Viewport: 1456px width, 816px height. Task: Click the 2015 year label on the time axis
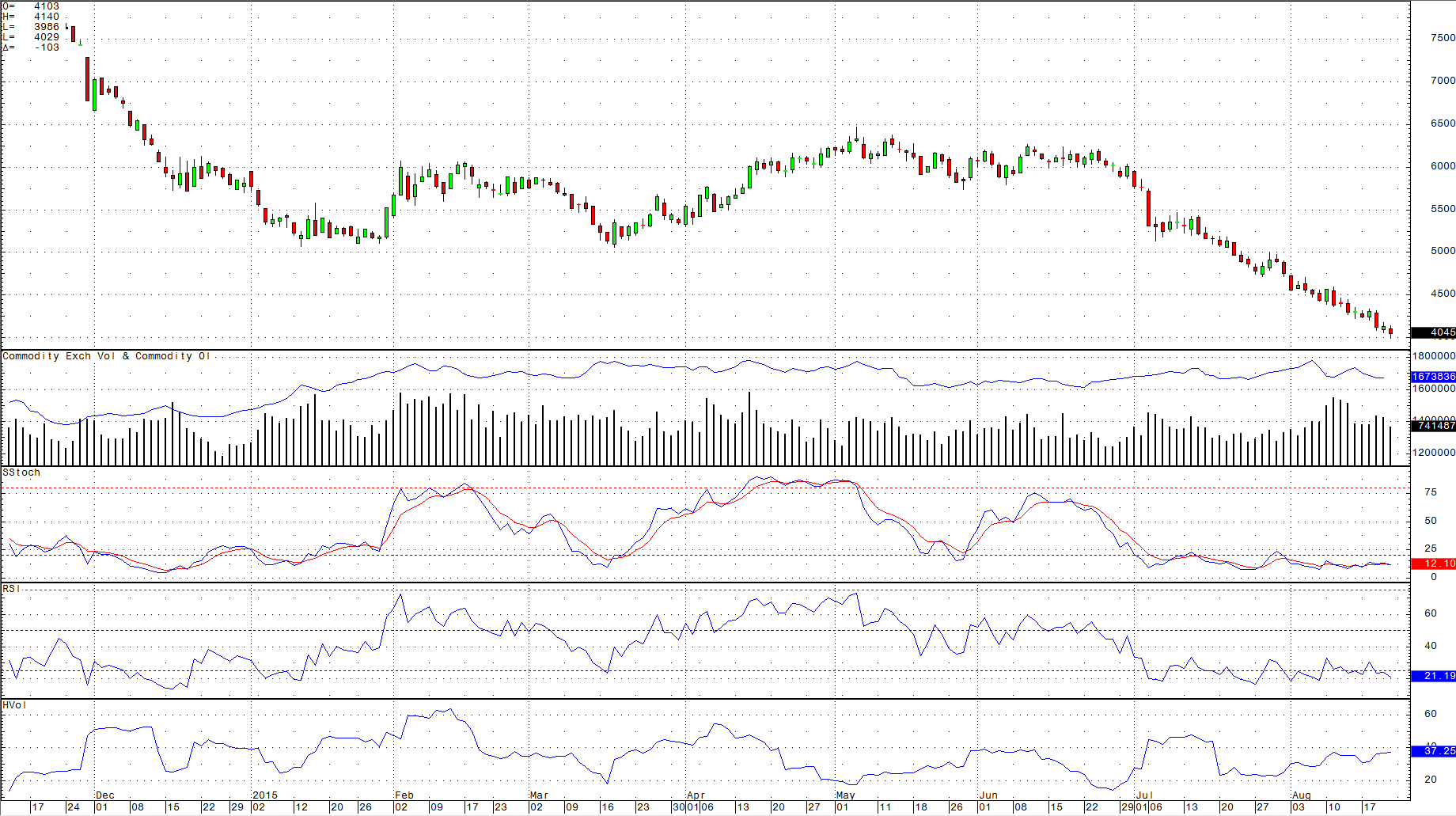tap(265, 795)
